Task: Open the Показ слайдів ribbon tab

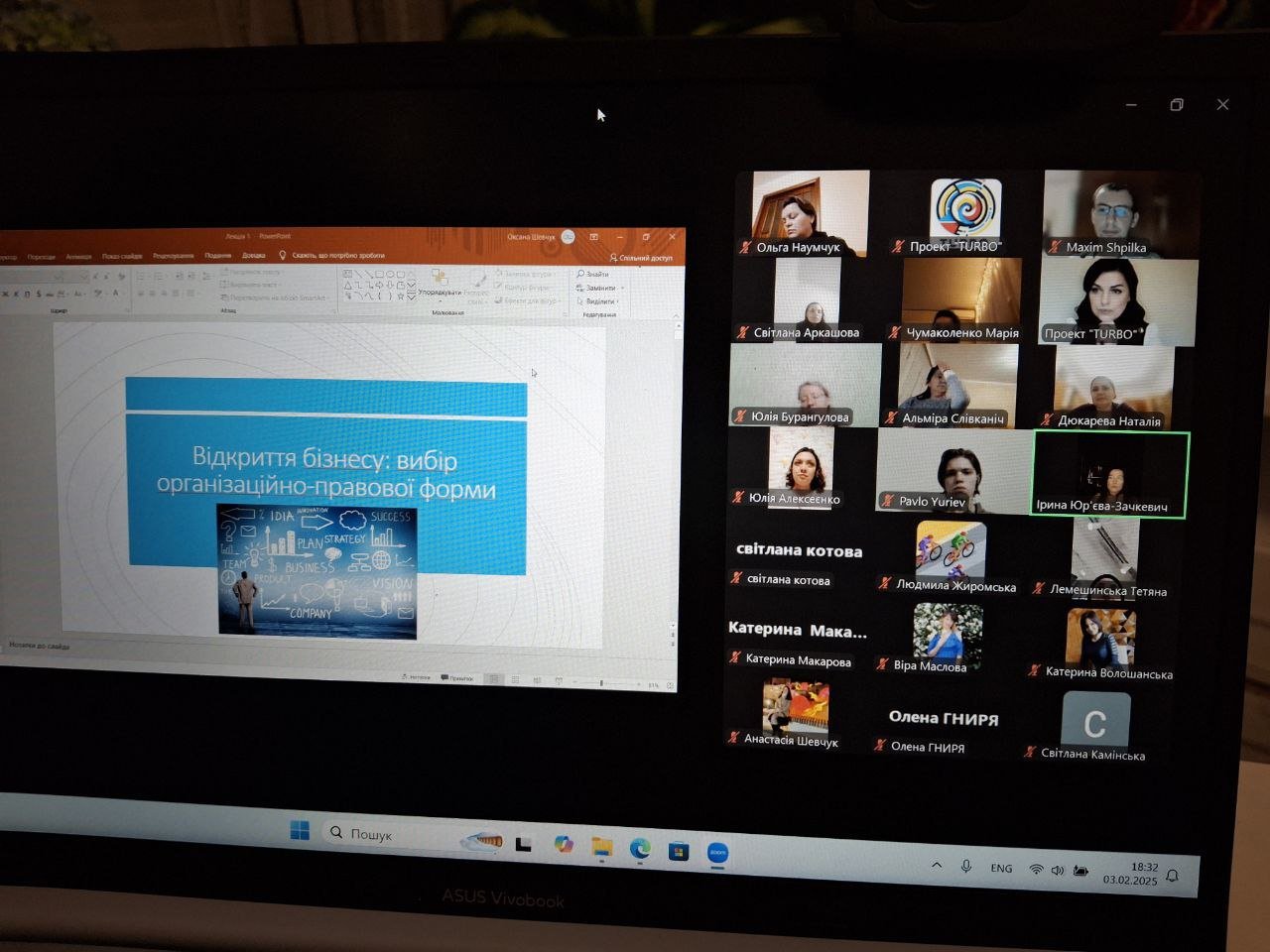Action: 122,256
